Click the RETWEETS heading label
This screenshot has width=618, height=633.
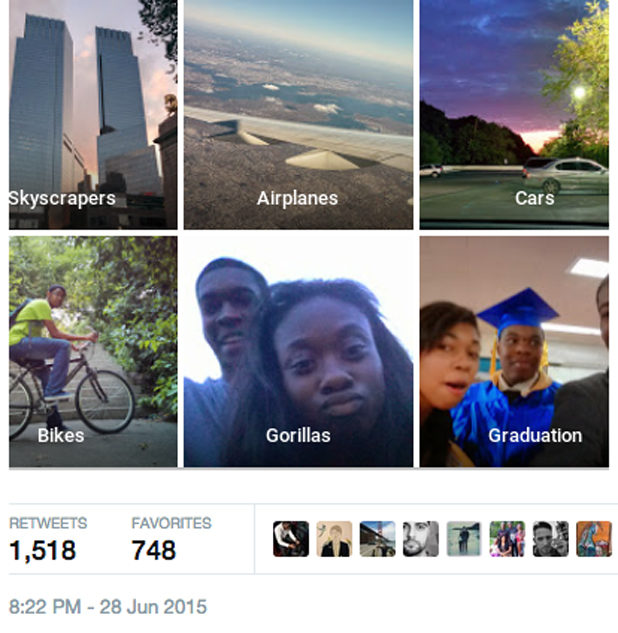coord(48,523)
